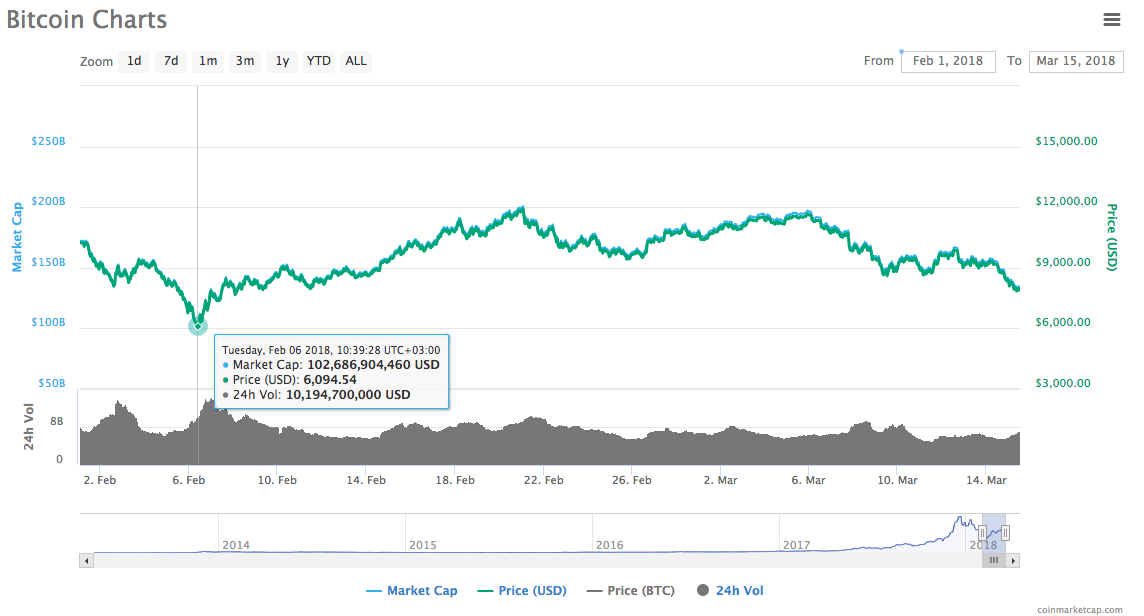
Task: Click the Market Cap legend line icon
Action: click(376, 590)
